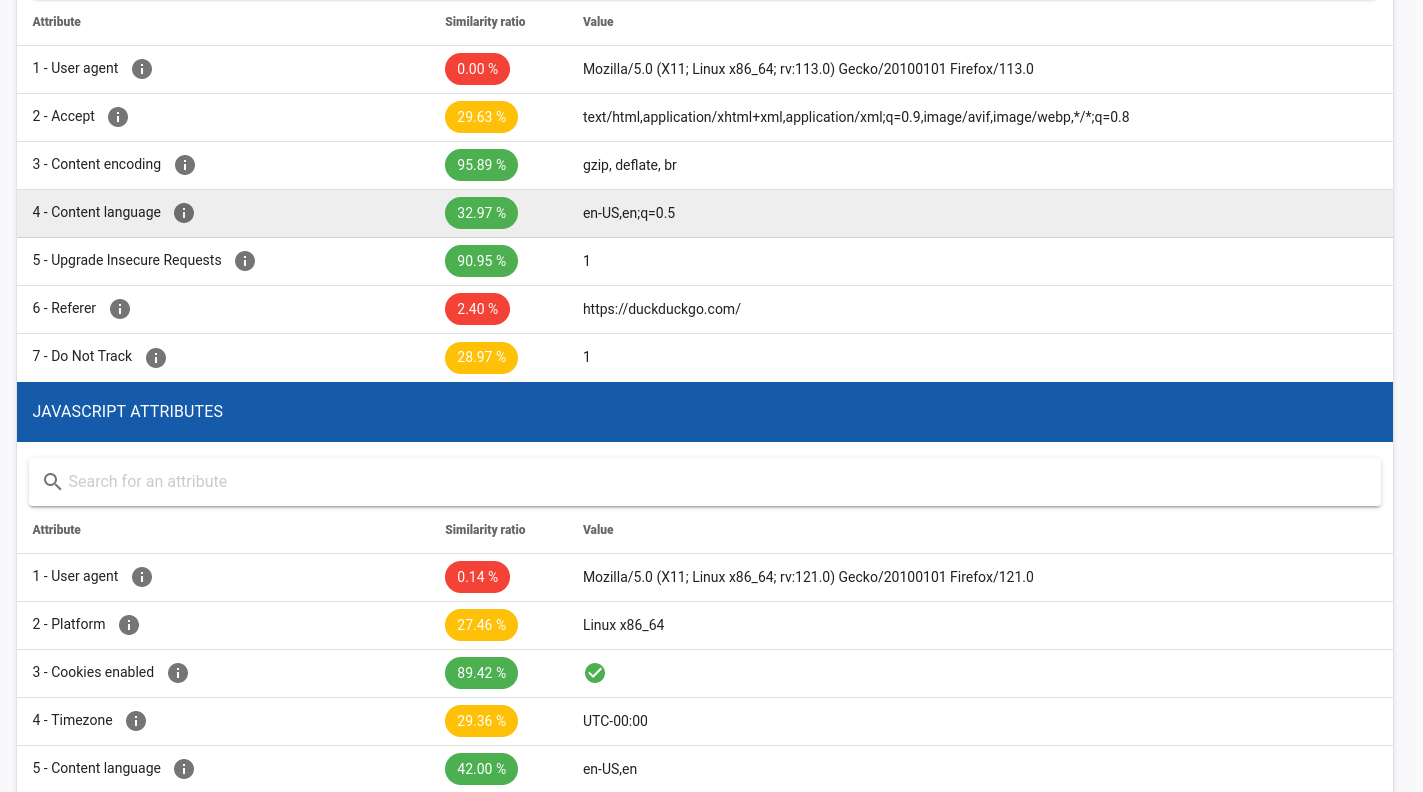Click the 2.40 % Referer similarity badge
Image resolution: width=1423 pixels, height=792 pixels.
click(x=477, y=309)
